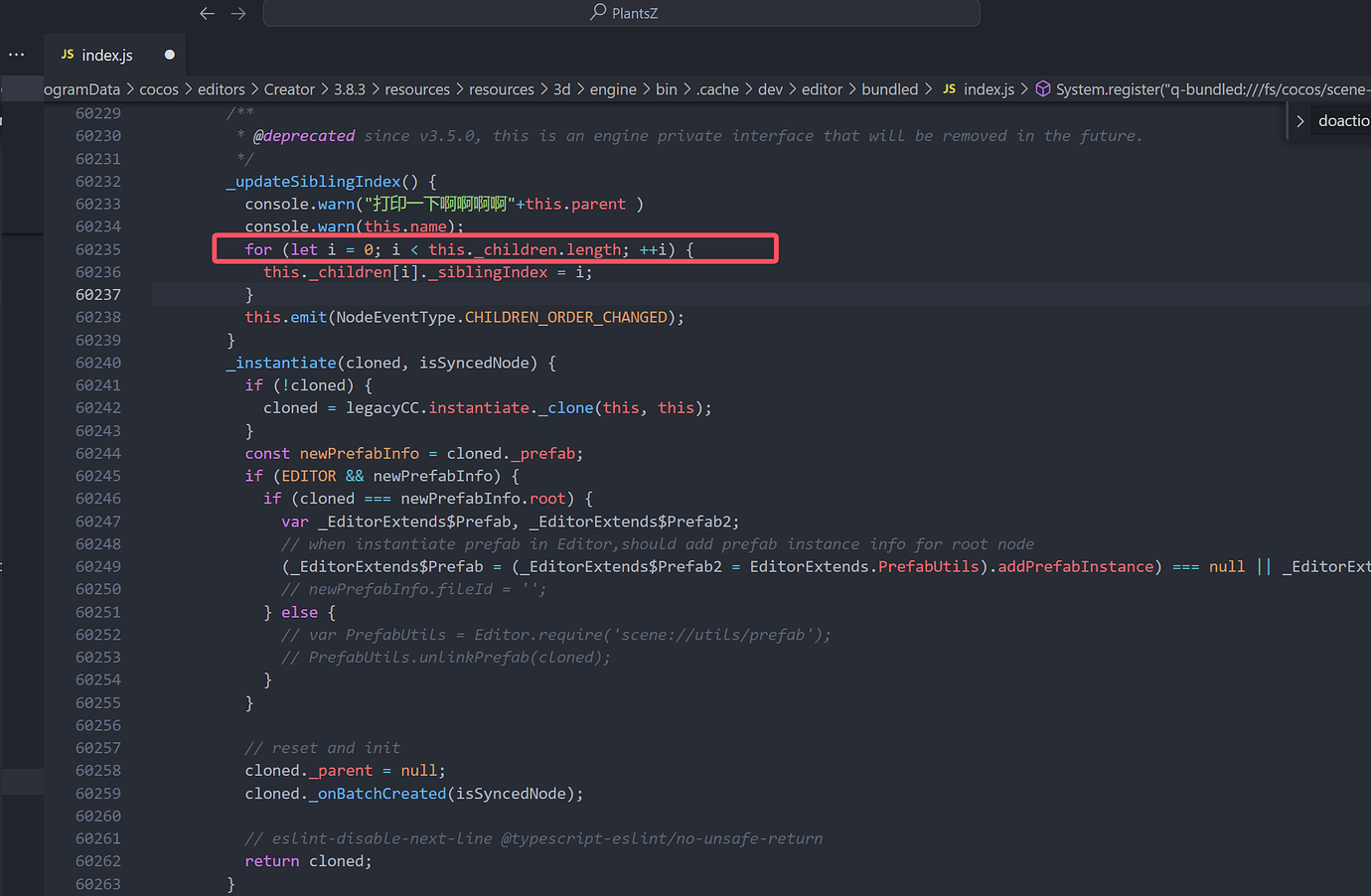This screenshot has width=1371, height=896.
Task: Click the forward navigation arrow
Action: pos(238,13)
